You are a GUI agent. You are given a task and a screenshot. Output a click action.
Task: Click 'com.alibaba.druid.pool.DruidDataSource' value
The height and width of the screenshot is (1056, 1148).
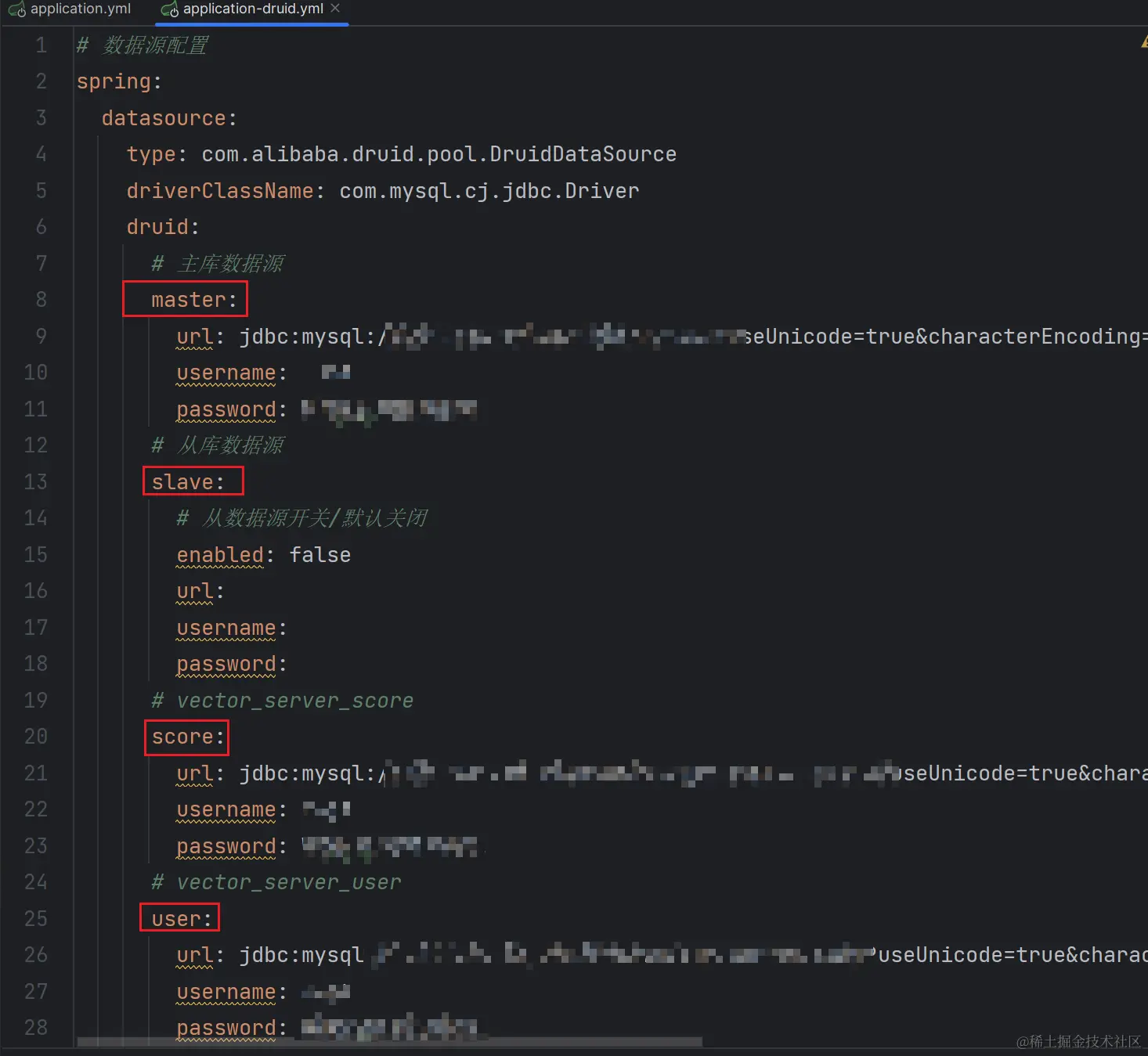point(439,154)
